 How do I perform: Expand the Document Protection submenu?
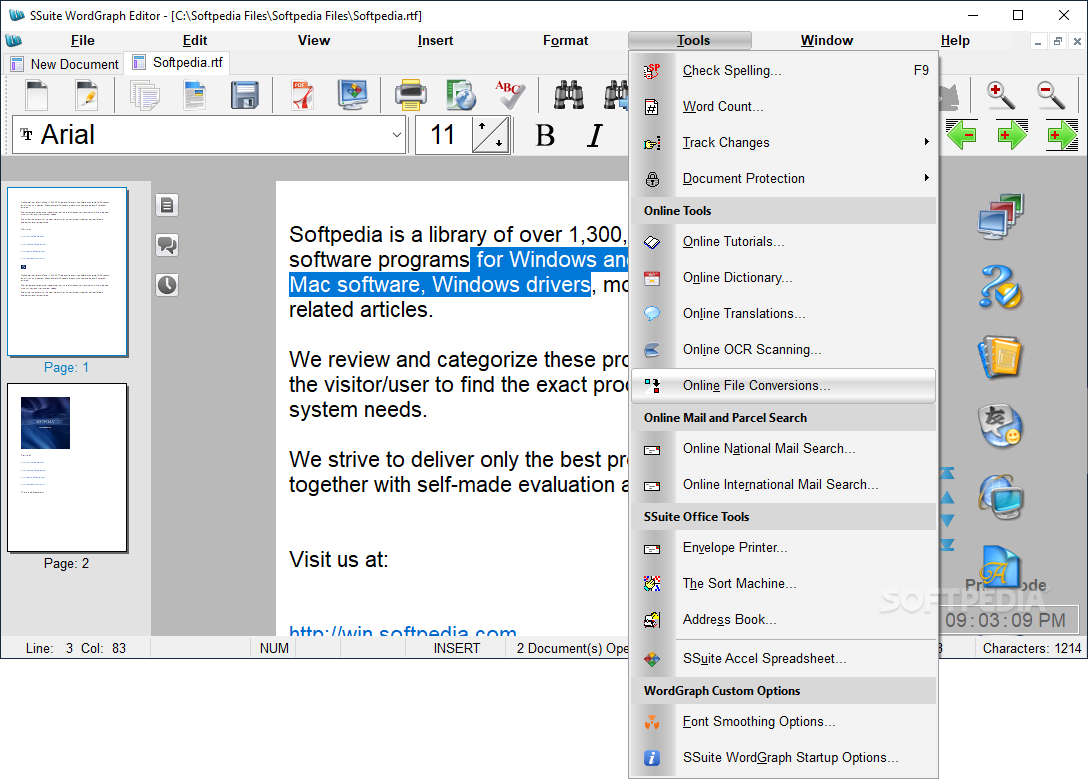tap(783, 178)
